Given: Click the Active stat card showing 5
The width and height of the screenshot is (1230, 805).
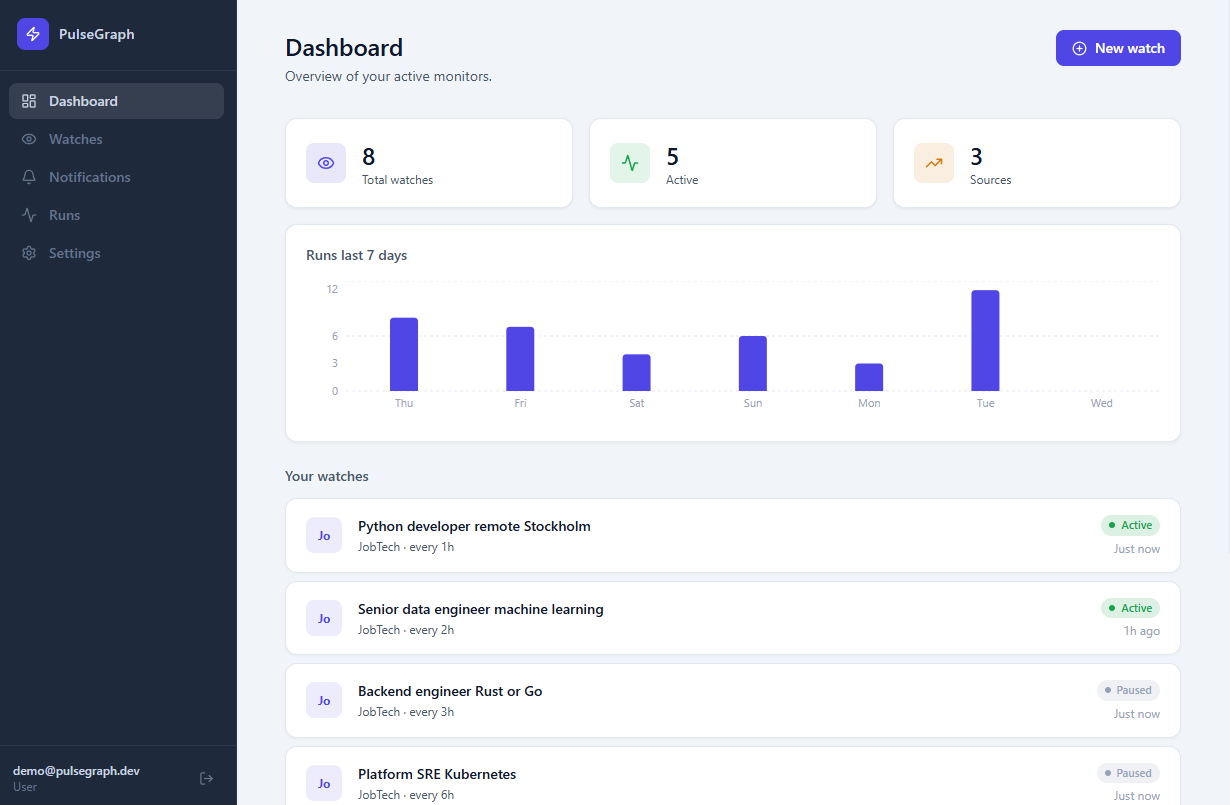Looking at the screenshot, I should [733, 163].
